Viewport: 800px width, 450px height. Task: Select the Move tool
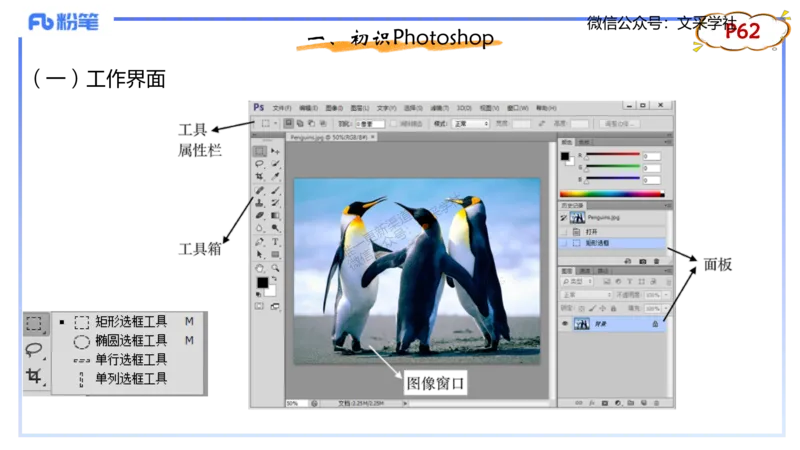point(275,151)
